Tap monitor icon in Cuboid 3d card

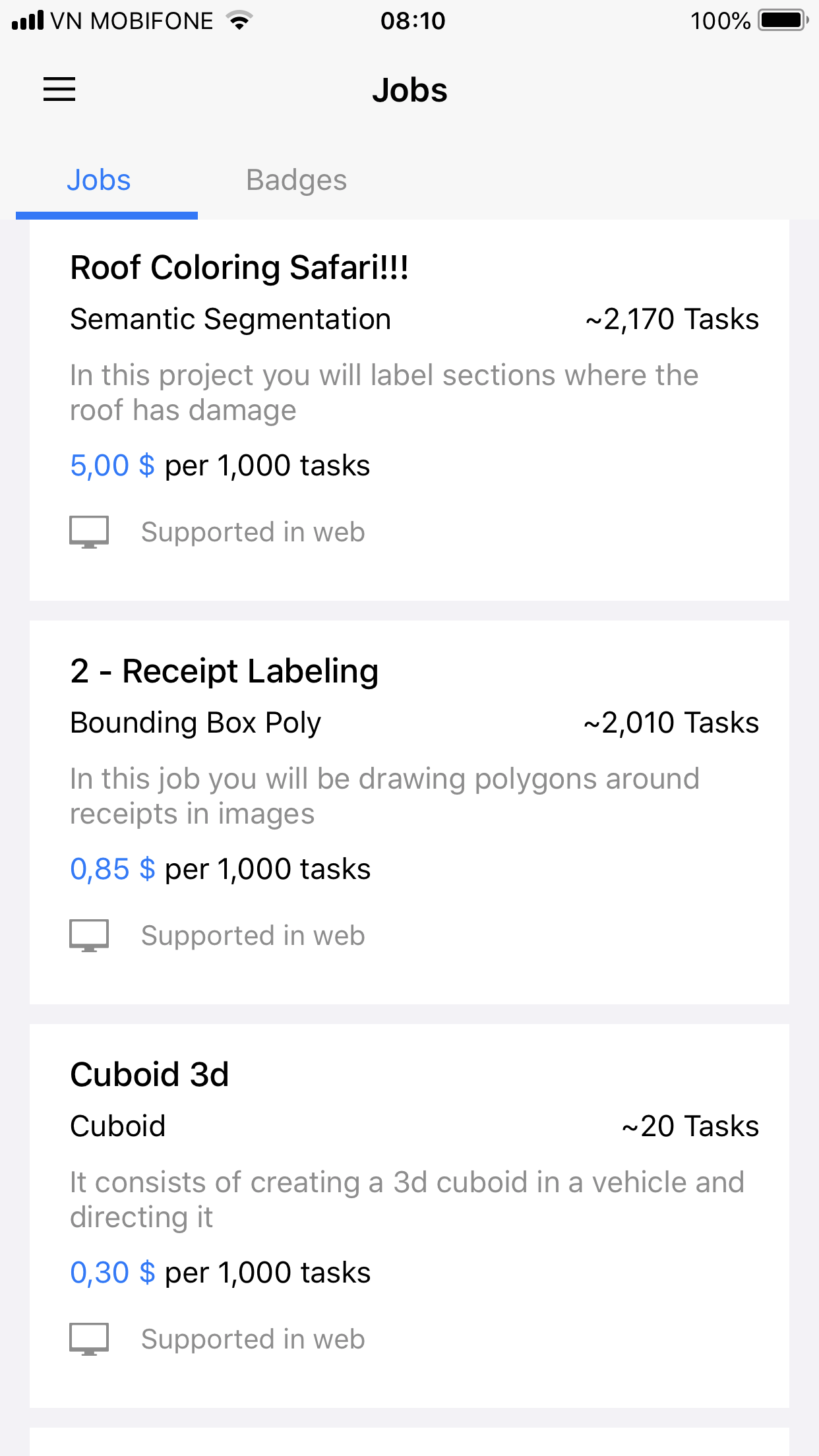coord(89,1339)
